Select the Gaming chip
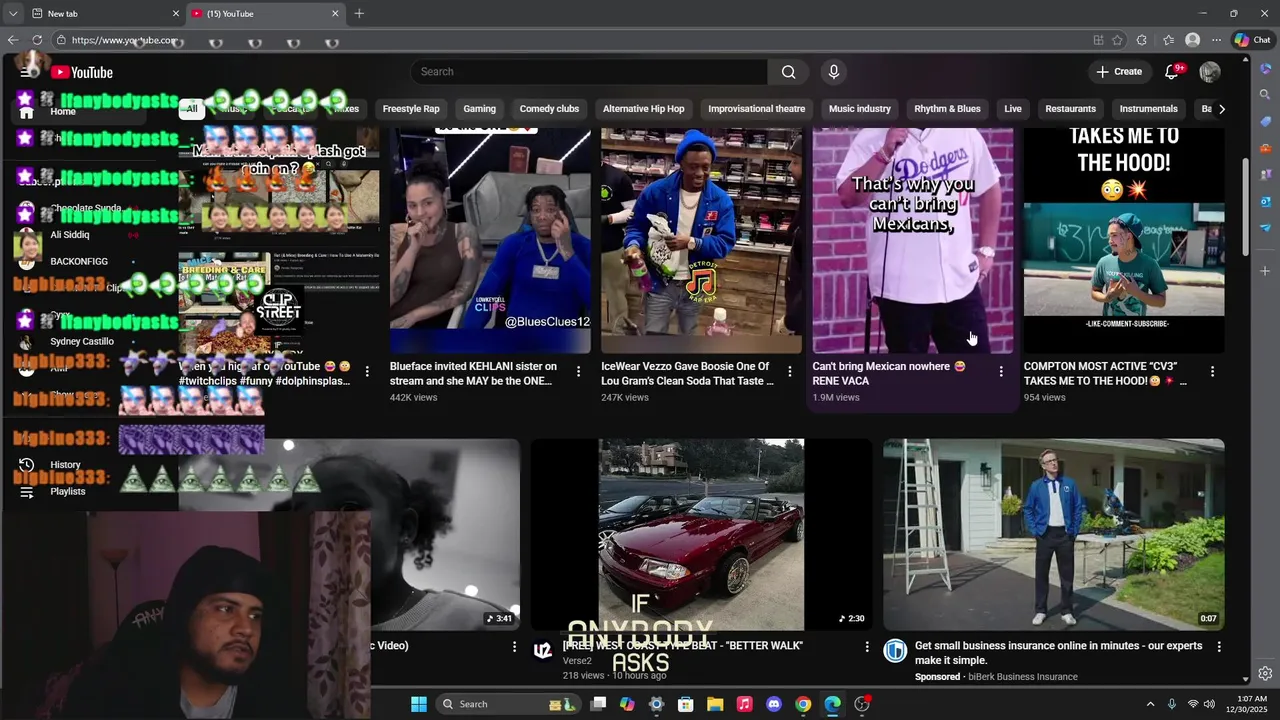This screenshot has height=720, width=1280. tap(480, 109)
